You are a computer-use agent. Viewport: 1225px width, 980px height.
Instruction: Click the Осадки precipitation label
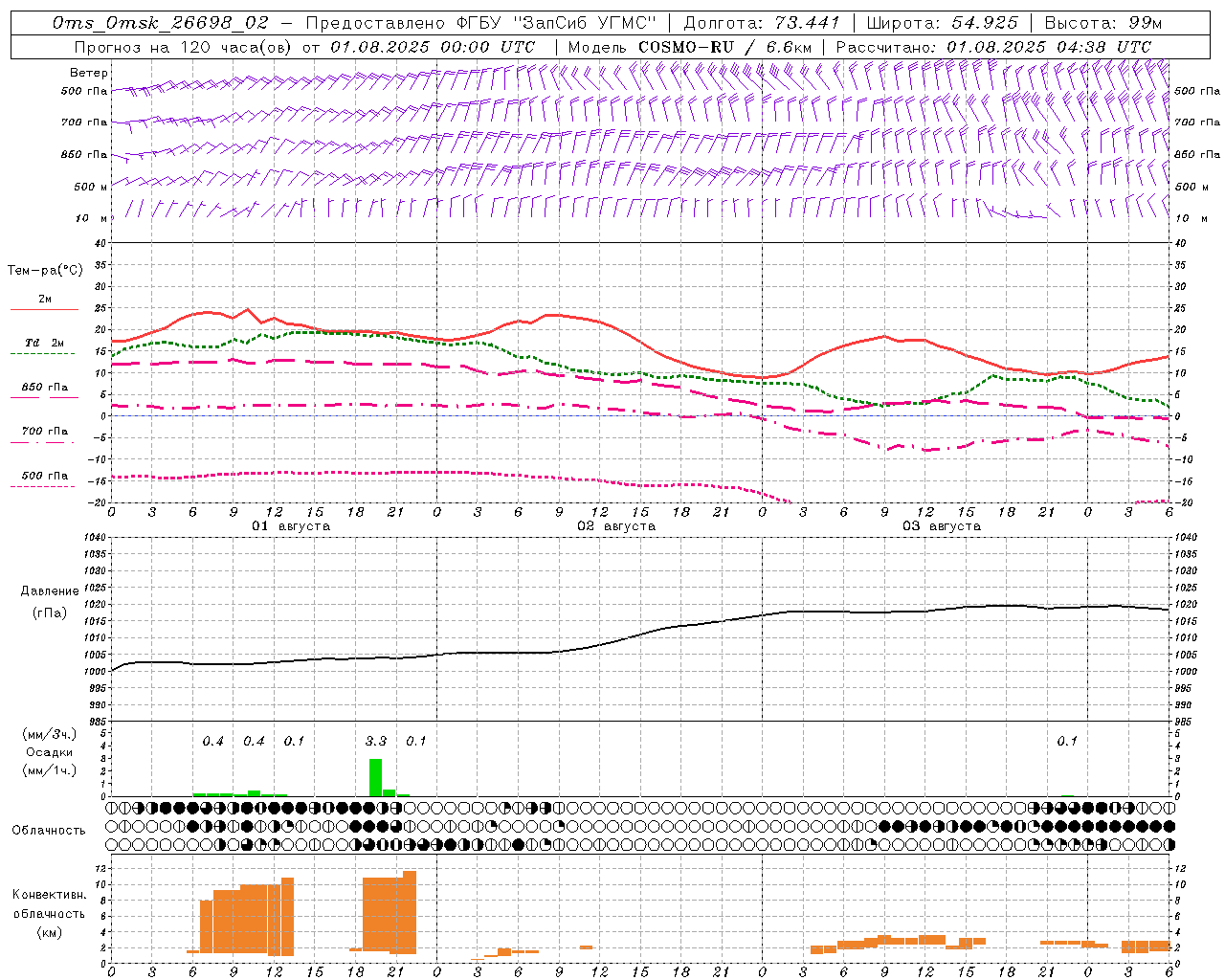click(x=49, y=752)
